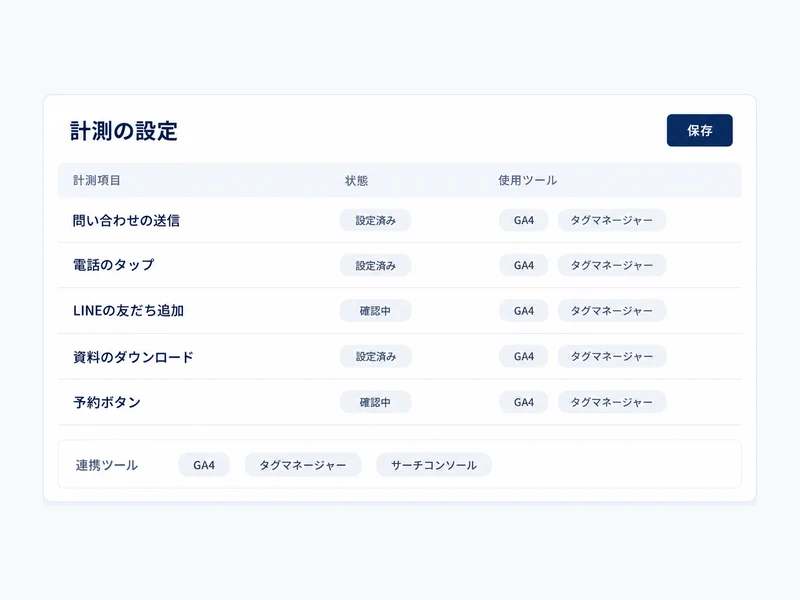Click 設定済み status in 資料のダウンロード row
The width and height of the screenshot is (800, 600).
[x=376, y=357]
